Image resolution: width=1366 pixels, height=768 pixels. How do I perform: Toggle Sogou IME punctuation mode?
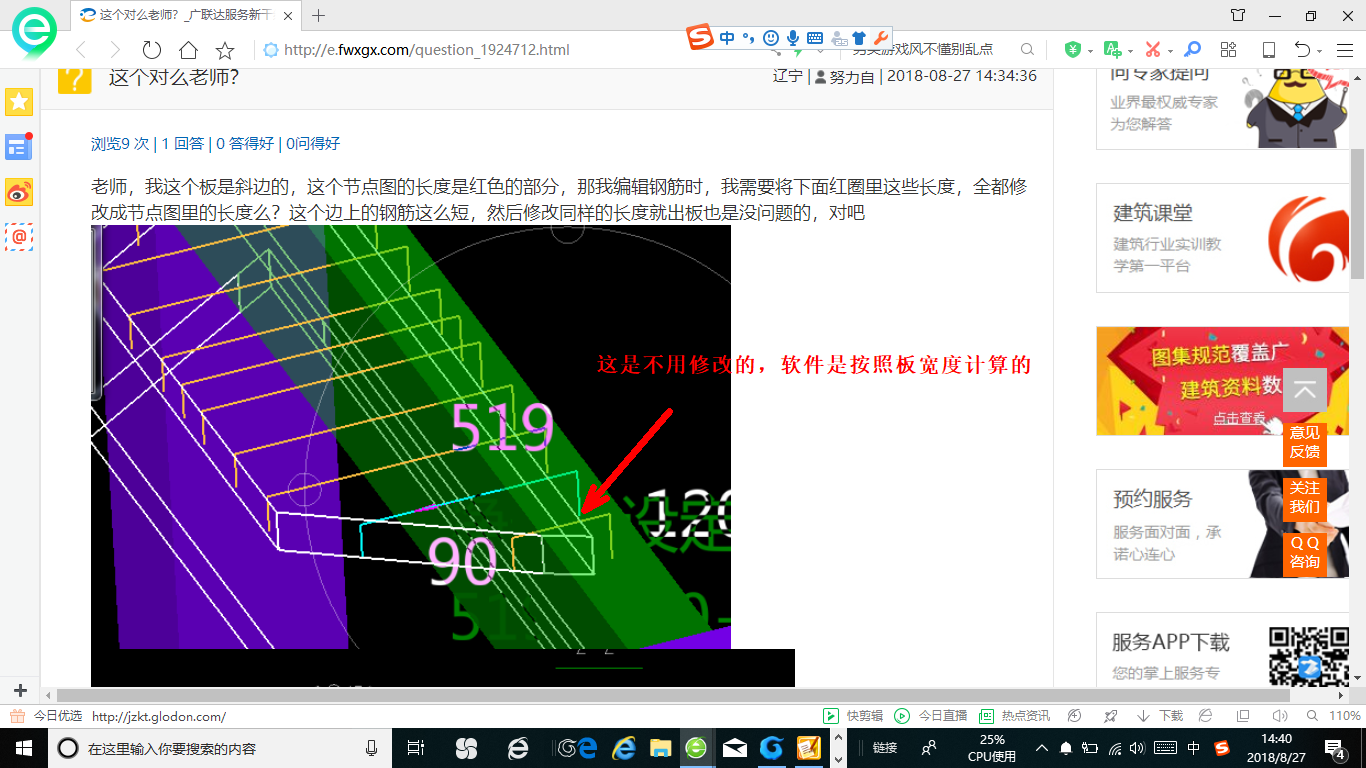click(748, 38)
